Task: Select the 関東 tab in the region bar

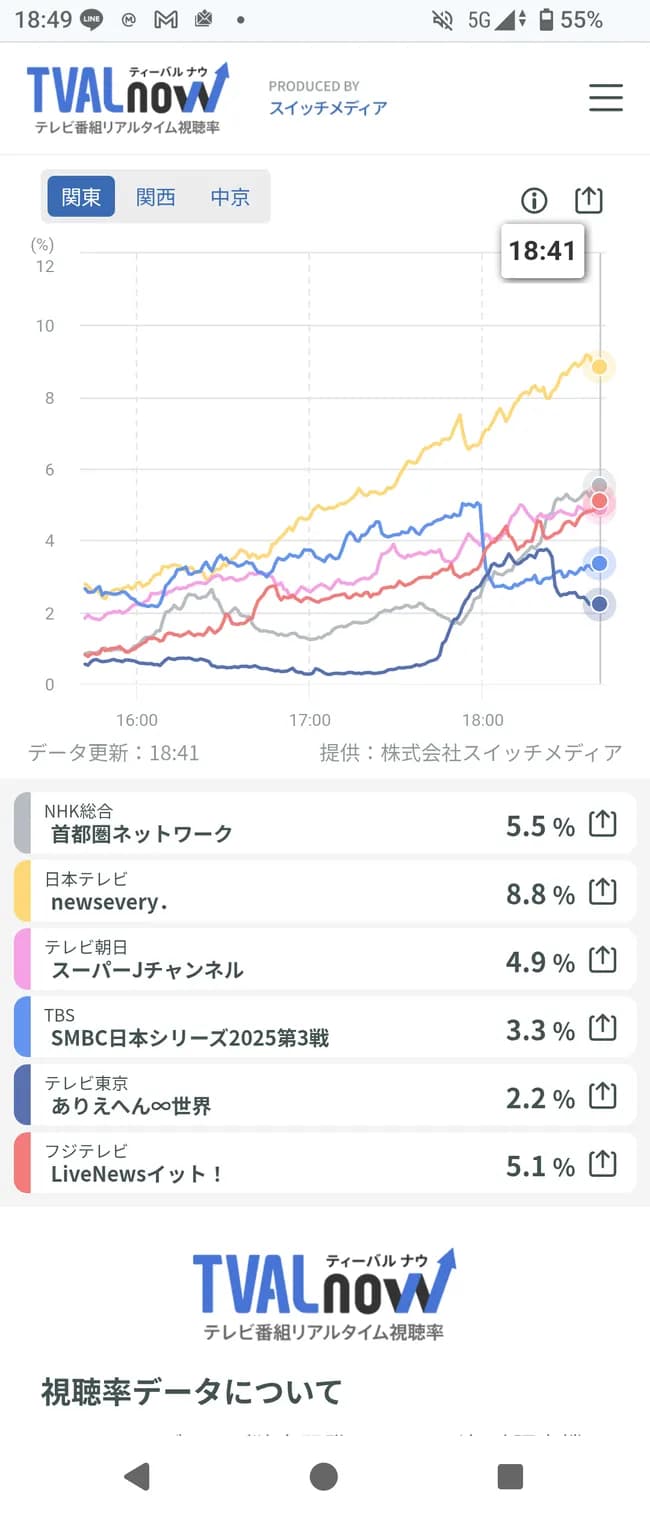Action: tap(79, 197)
